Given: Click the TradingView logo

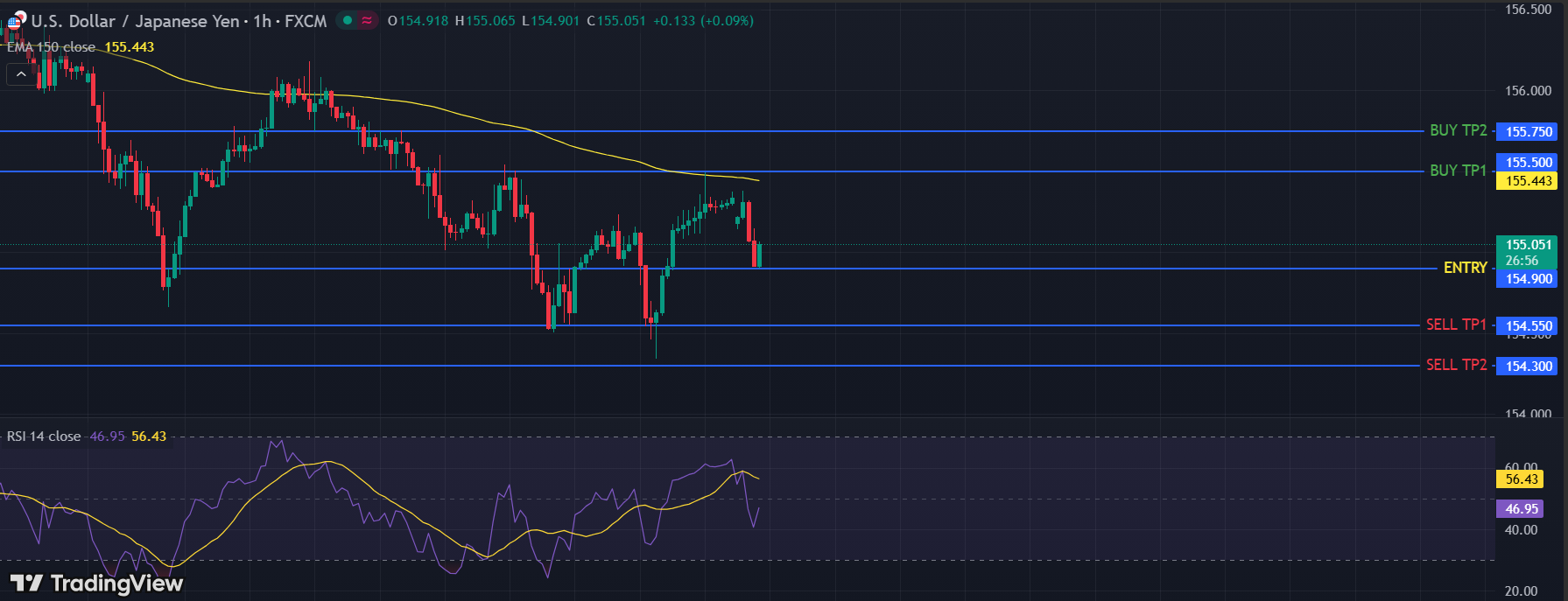Looking at the screenshot, I should coord(96,583).
